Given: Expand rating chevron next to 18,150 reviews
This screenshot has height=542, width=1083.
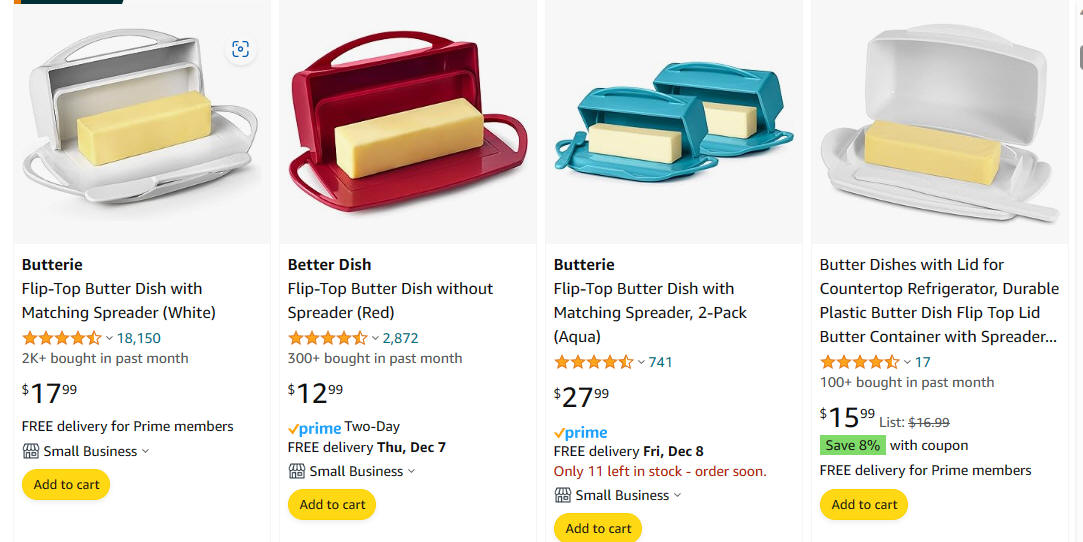Looking at the screenshot, I should 109,338.
